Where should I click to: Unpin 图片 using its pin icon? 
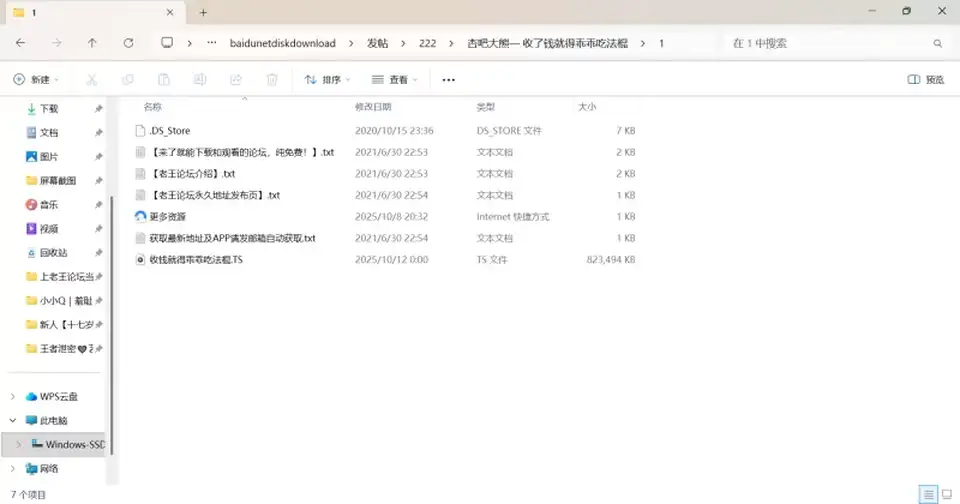tap(99, 157)
